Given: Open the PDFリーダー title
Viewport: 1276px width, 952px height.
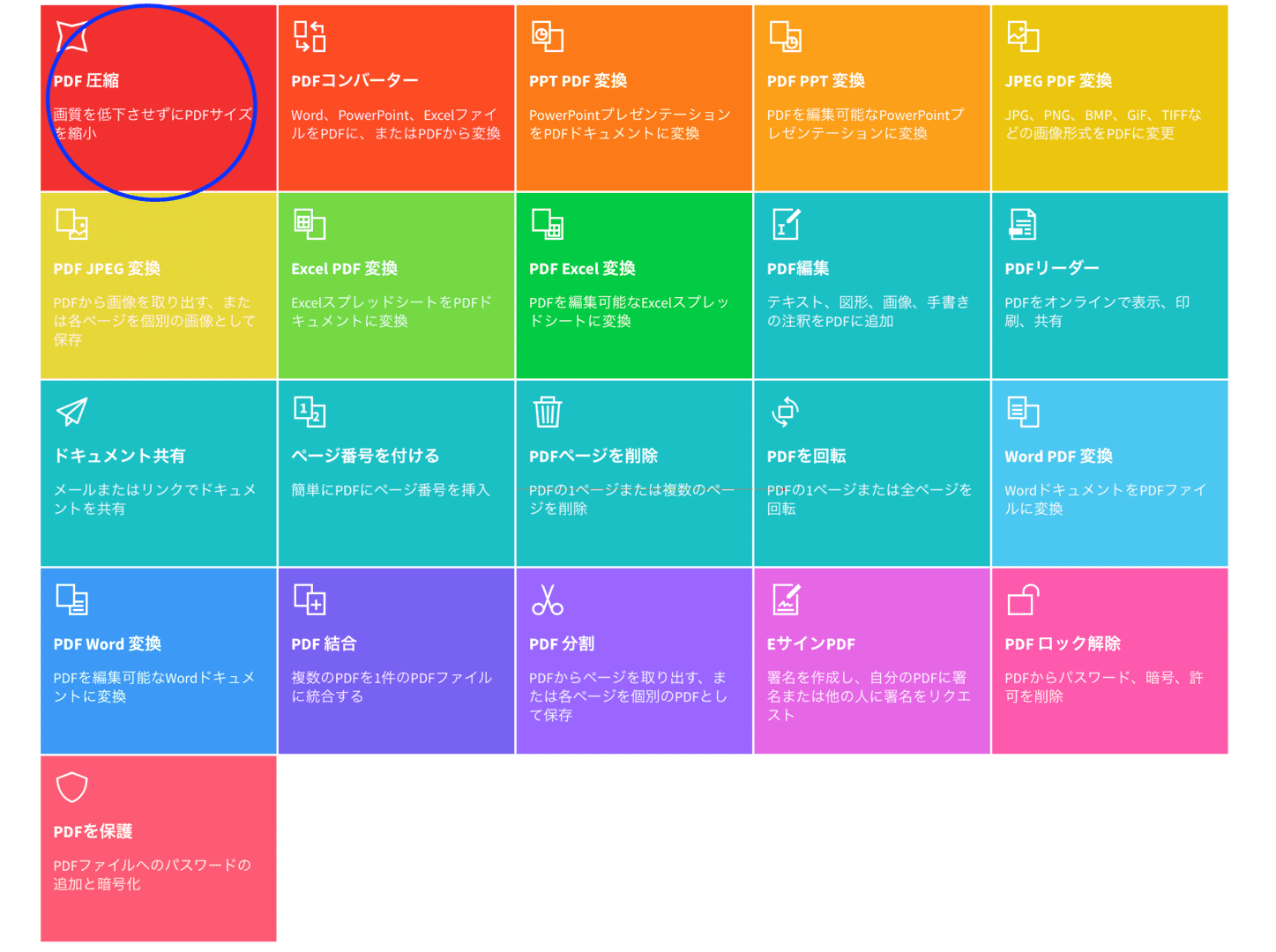Looking at the screenshot, I should tap(1052, 269).
